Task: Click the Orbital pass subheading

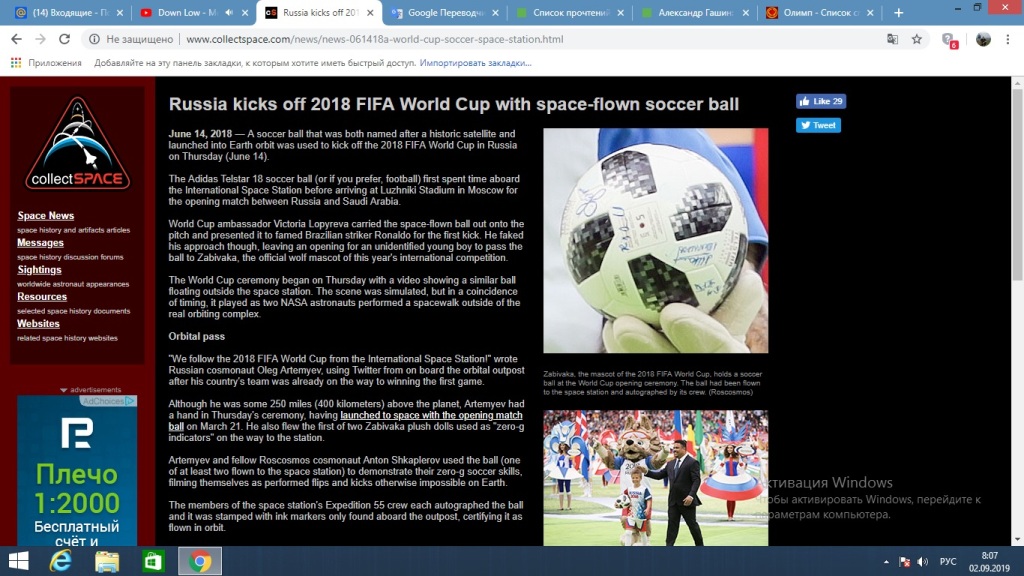Action: point(197,336)
